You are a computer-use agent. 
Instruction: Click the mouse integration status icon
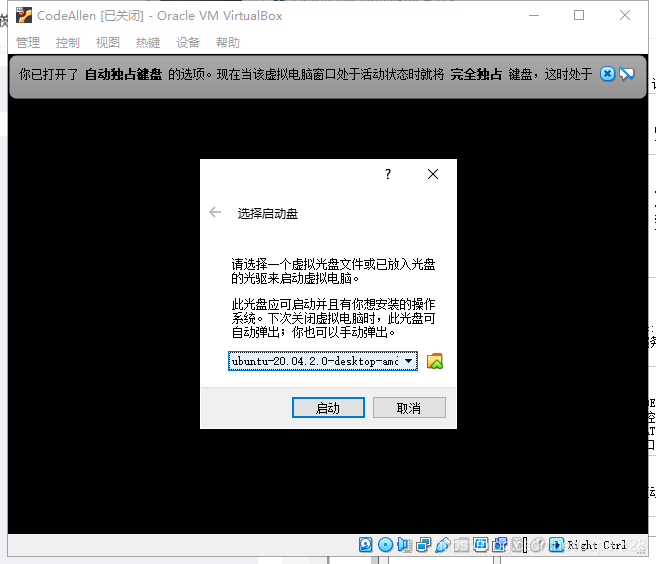537,545
